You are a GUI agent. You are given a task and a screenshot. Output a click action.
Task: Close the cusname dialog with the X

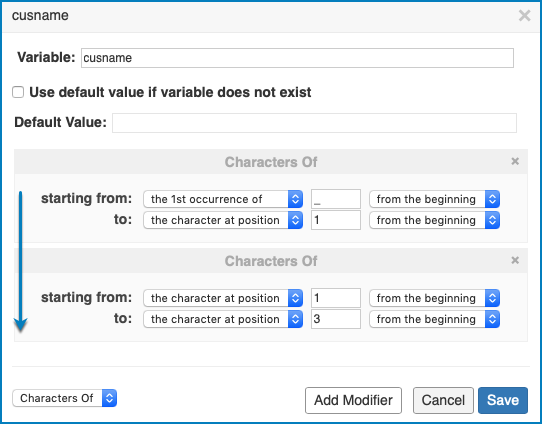[x=524, y=16]
